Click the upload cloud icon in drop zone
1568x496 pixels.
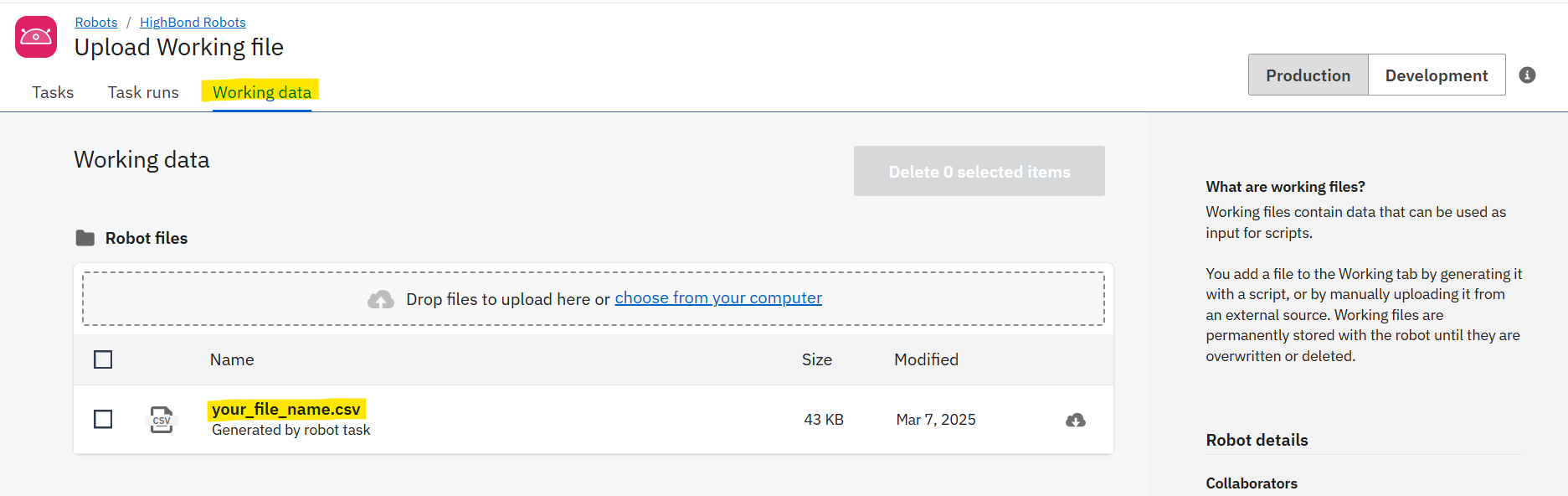tap(381, 299)
